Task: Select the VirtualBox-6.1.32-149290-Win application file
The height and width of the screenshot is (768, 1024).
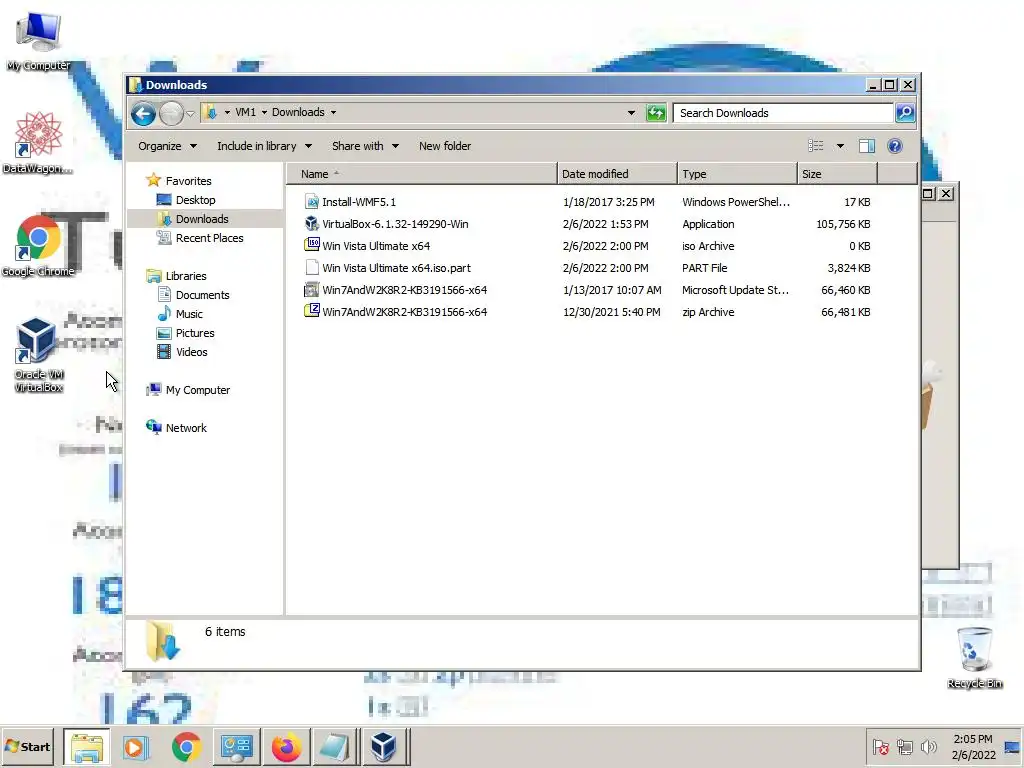Action: [x=395, y=224]
